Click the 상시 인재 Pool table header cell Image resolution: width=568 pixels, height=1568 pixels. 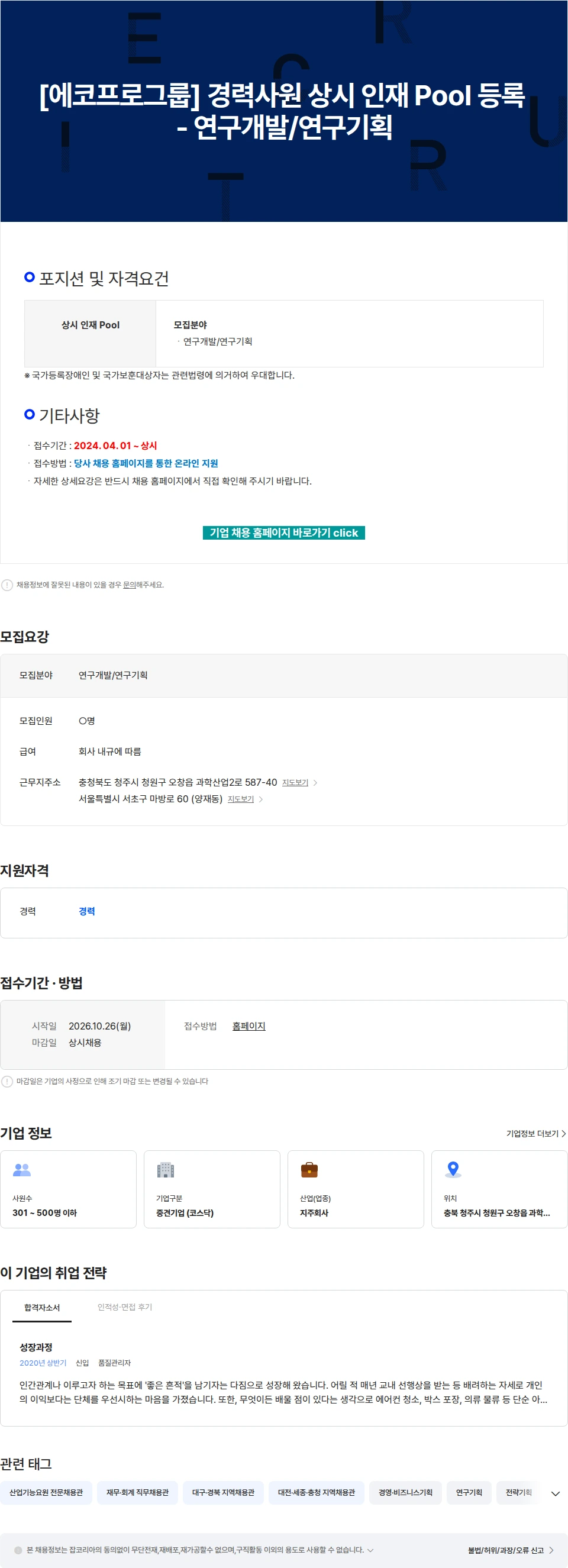pos(90,334)
